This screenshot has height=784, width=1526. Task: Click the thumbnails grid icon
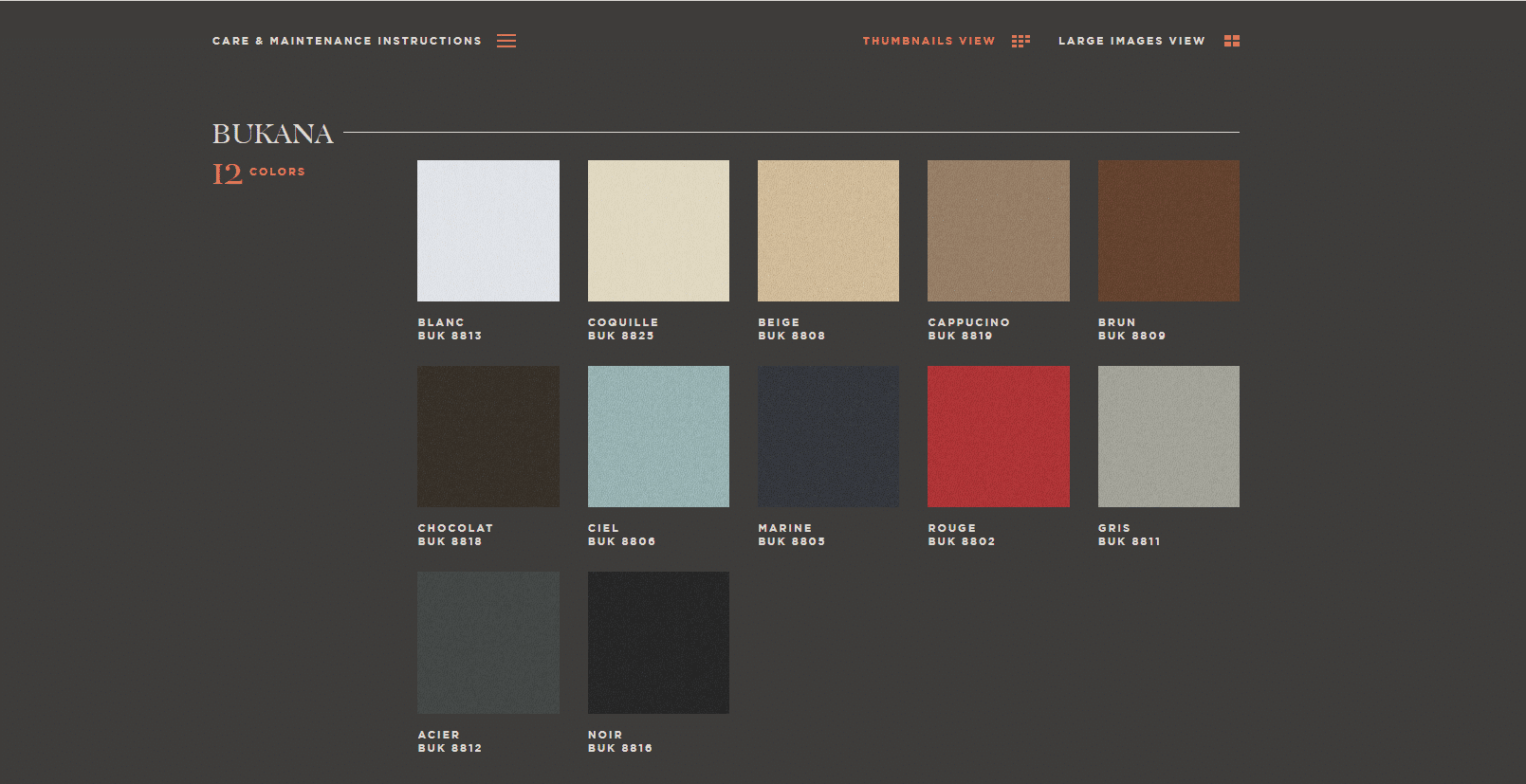(1020, 41)
